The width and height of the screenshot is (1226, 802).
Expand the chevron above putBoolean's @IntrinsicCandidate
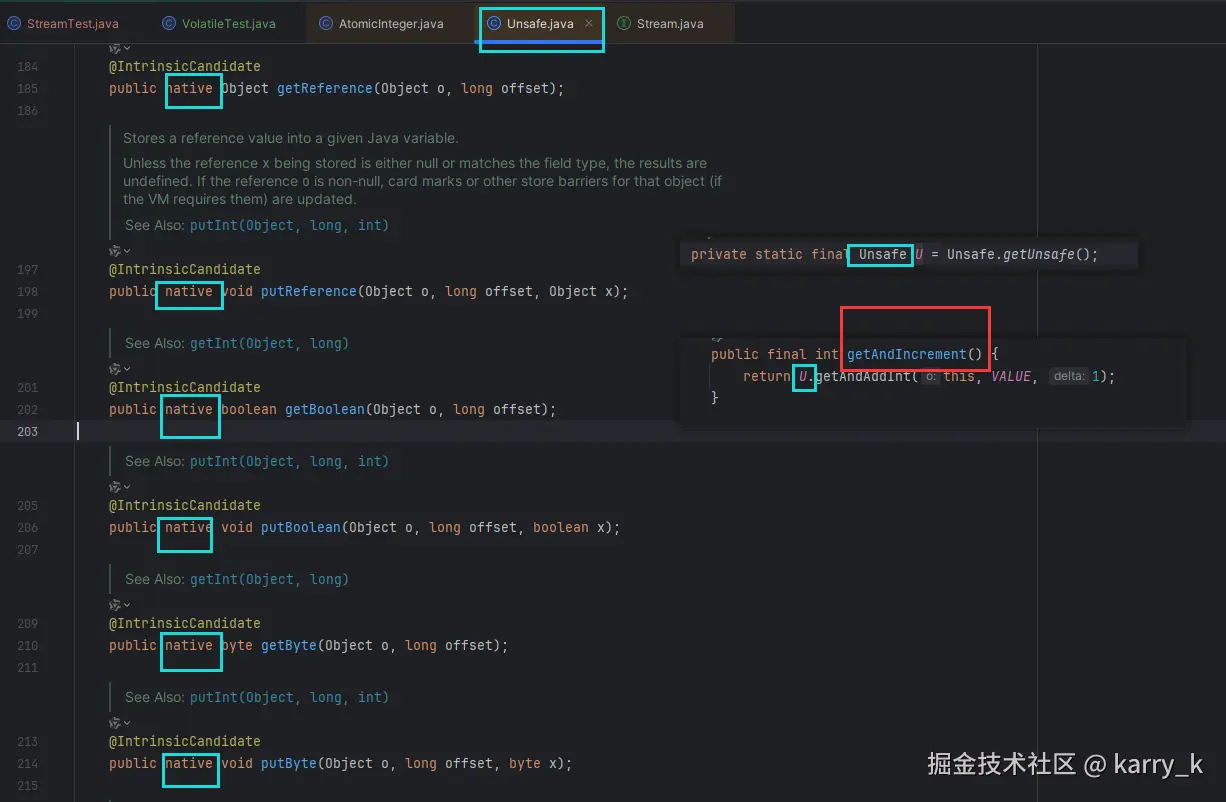127,487
